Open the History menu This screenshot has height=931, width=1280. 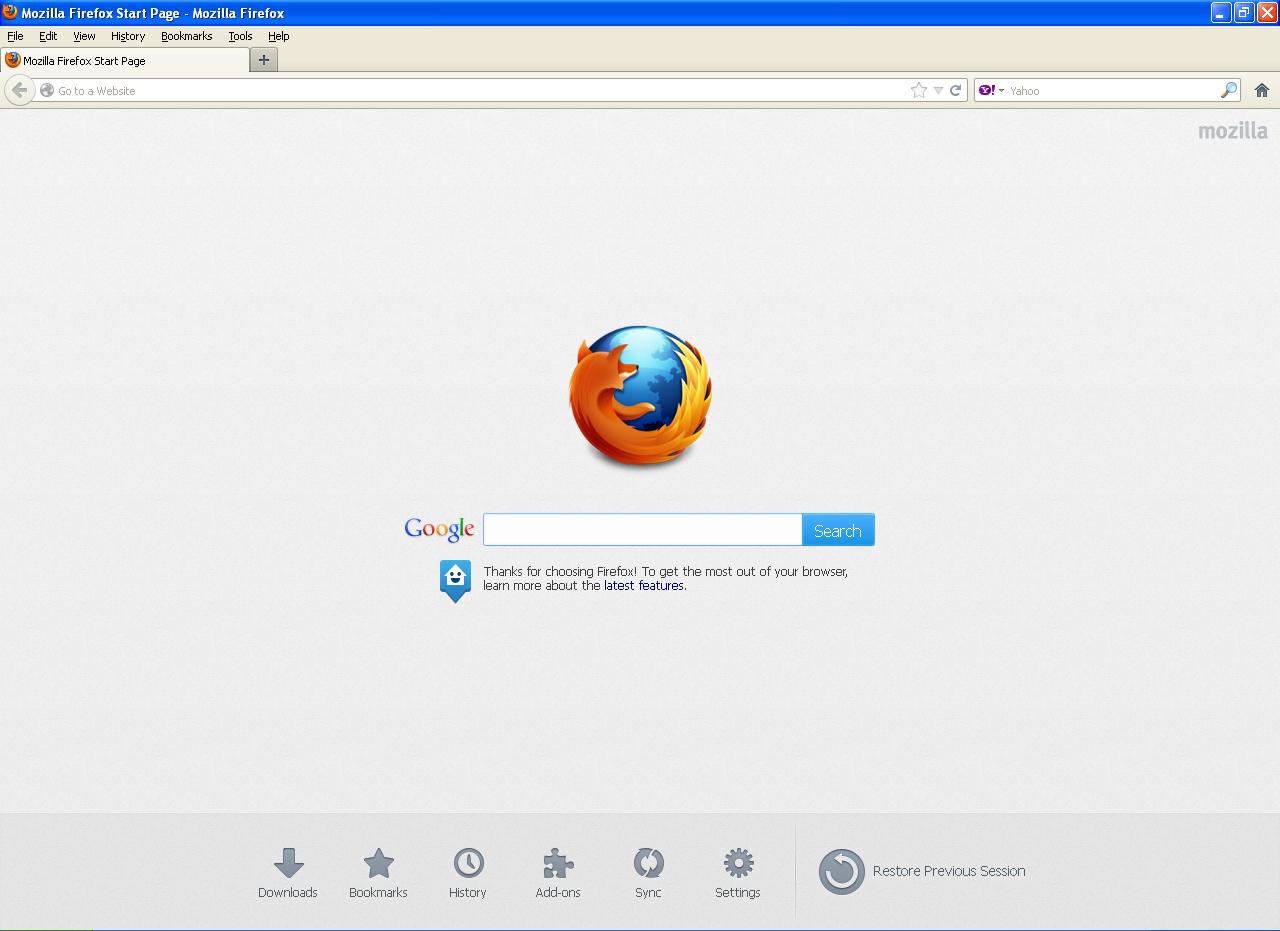128,36
